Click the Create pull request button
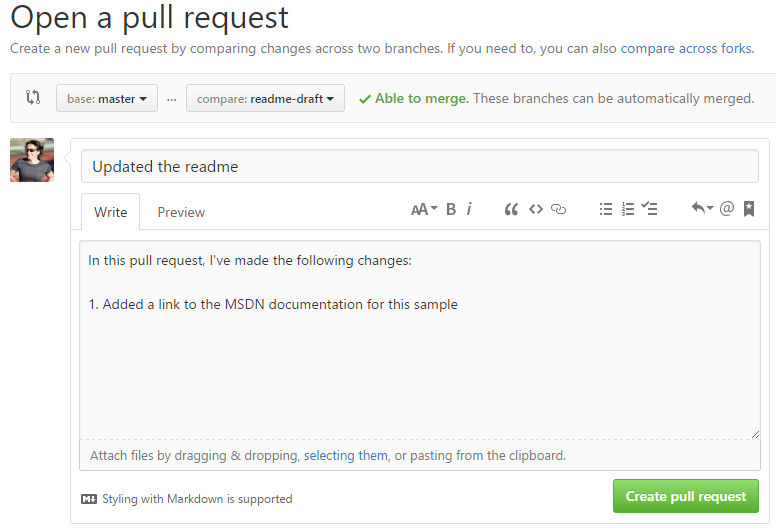The height and width of the screenshot is (530, 776). (x=686, y=496)
